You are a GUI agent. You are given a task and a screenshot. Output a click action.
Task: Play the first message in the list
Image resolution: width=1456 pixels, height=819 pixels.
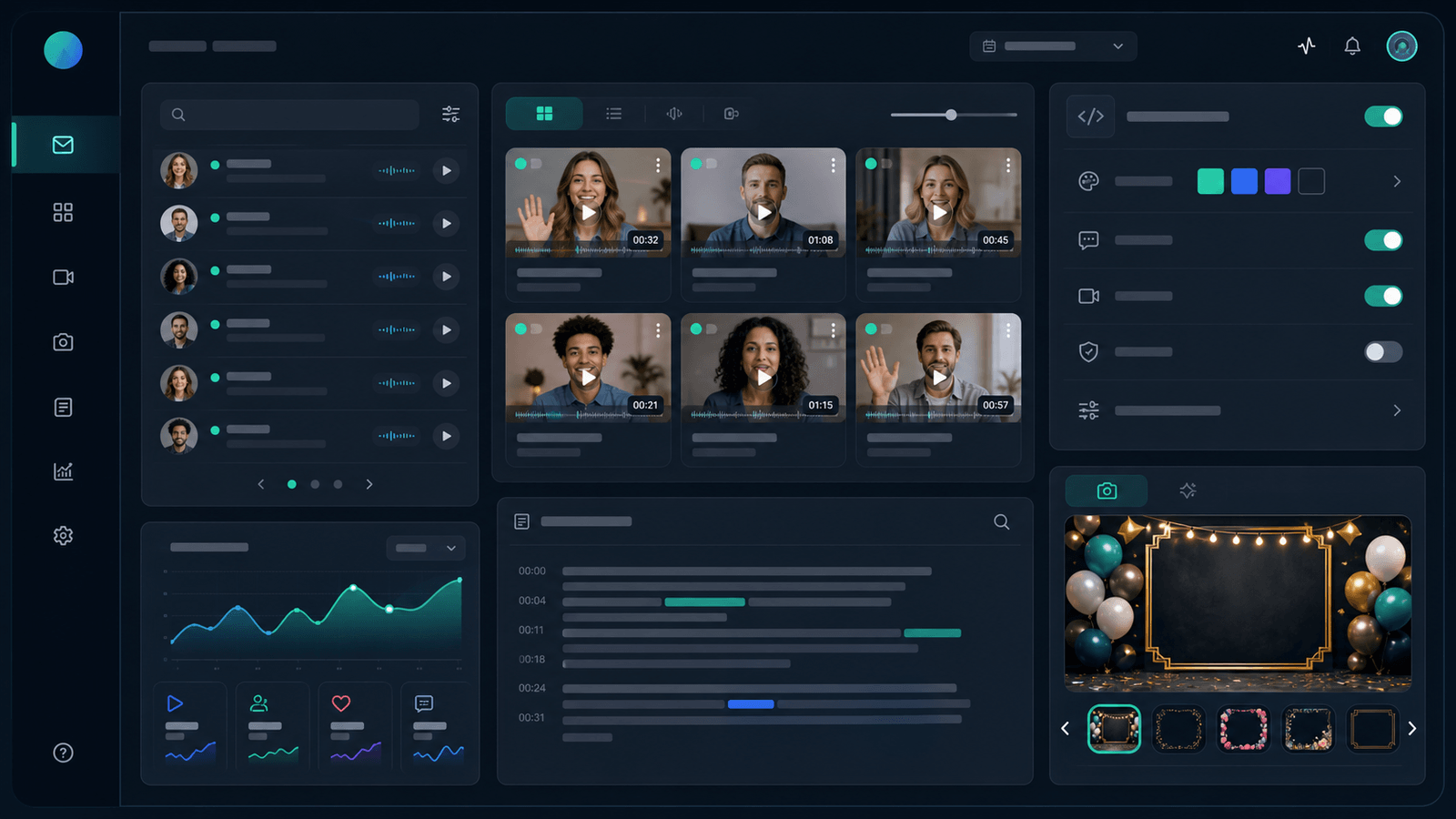(446, 170)
